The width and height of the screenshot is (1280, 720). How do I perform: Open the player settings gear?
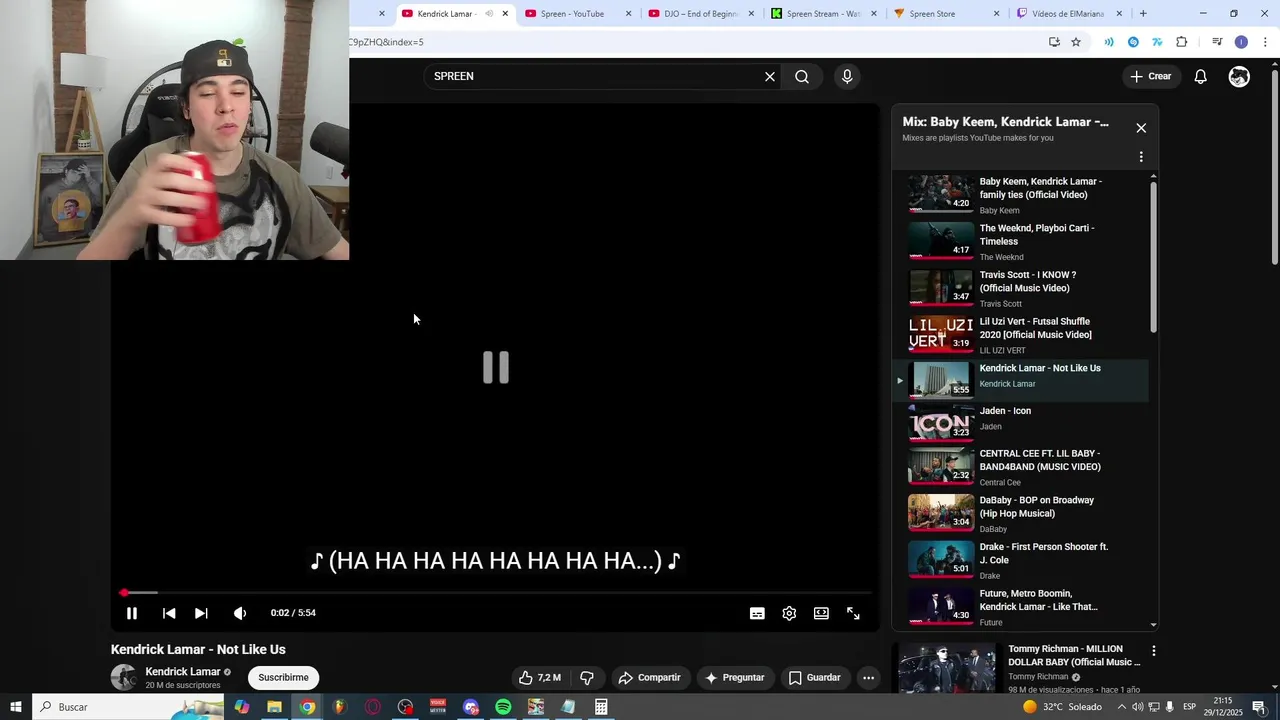click(789, 613)
